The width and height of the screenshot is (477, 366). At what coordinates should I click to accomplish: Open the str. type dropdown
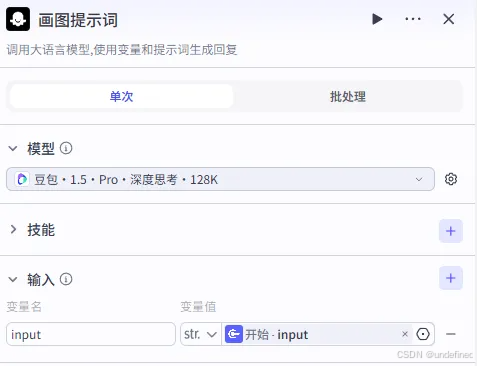click(201, 334)
